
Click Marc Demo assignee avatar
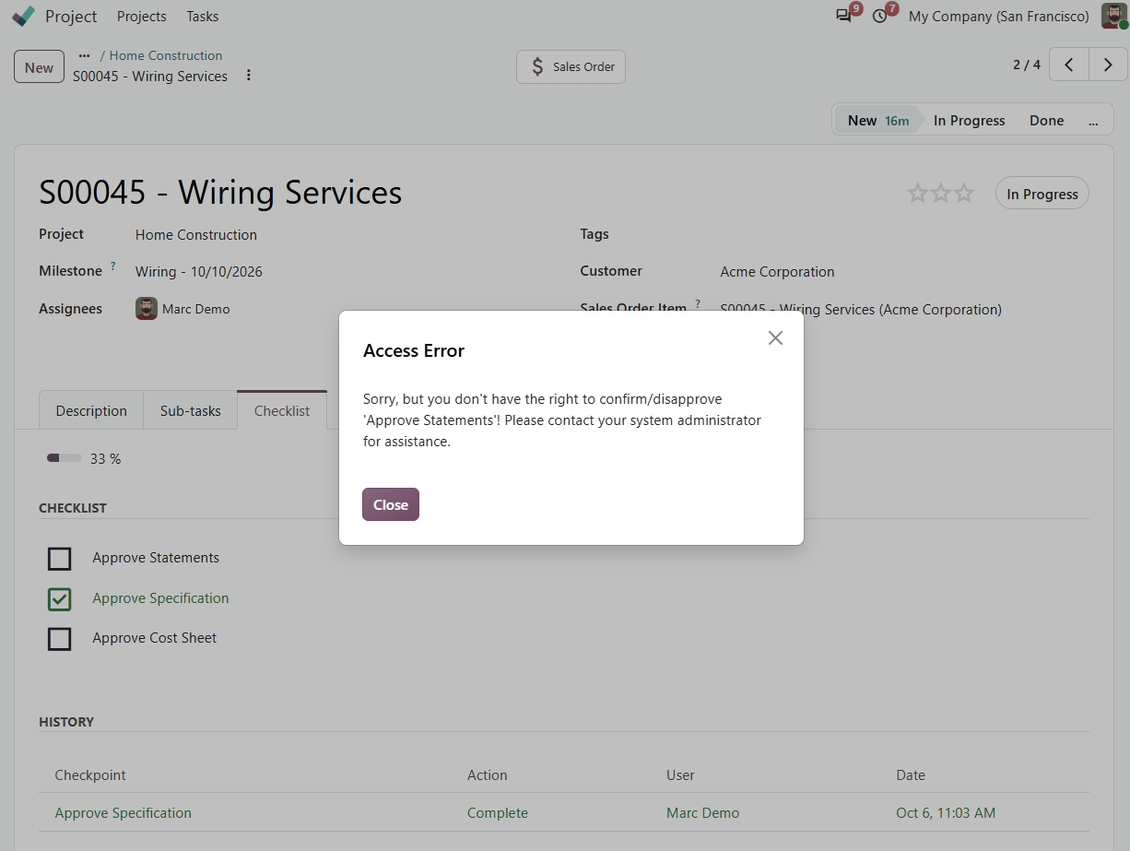(146, 308)
